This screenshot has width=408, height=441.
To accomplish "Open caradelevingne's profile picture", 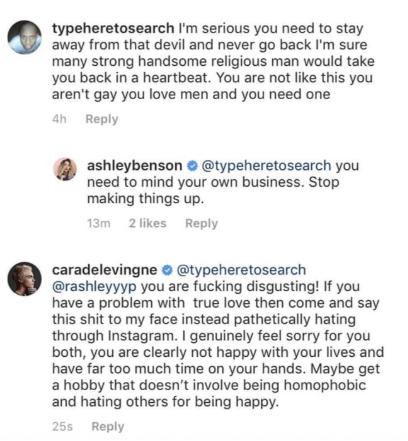I will pos(25,279).
